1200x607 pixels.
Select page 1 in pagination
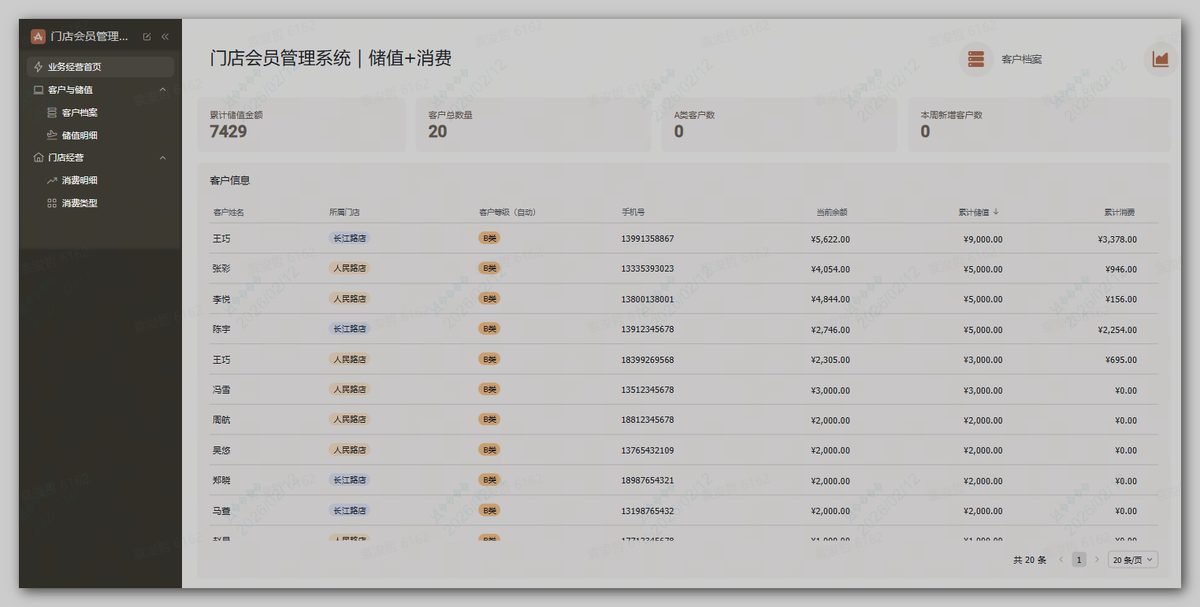(1079, 560)
